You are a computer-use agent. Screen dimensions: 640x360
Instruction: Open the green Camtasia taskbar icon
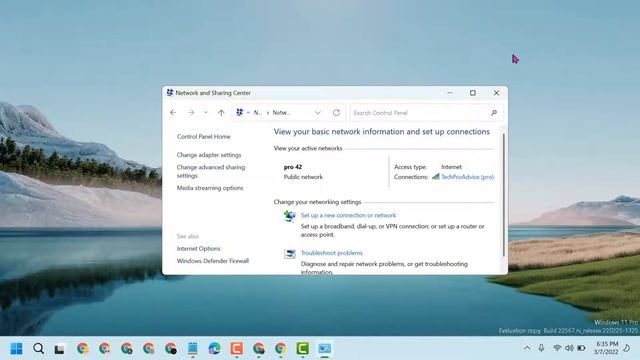click(302, 349)
